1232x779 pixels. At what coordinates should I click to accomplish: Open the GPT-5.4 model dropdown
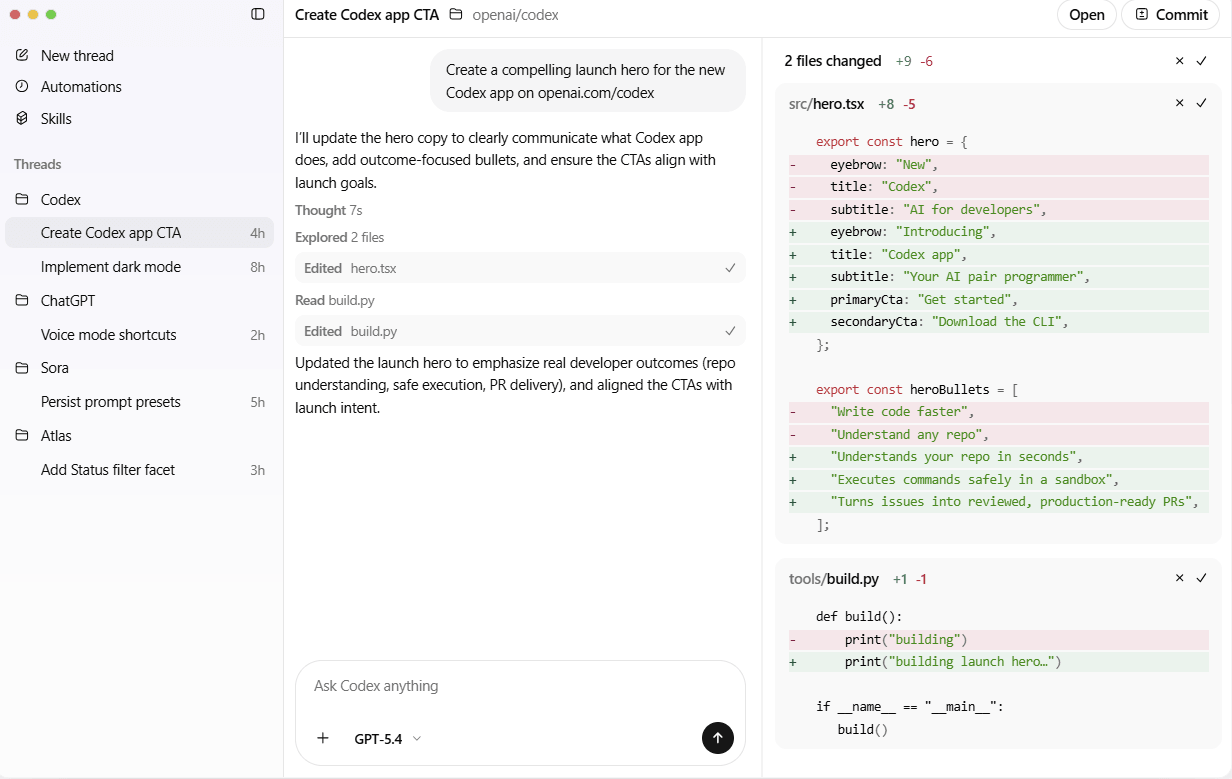pyautogui.click(x=388, y=739)
